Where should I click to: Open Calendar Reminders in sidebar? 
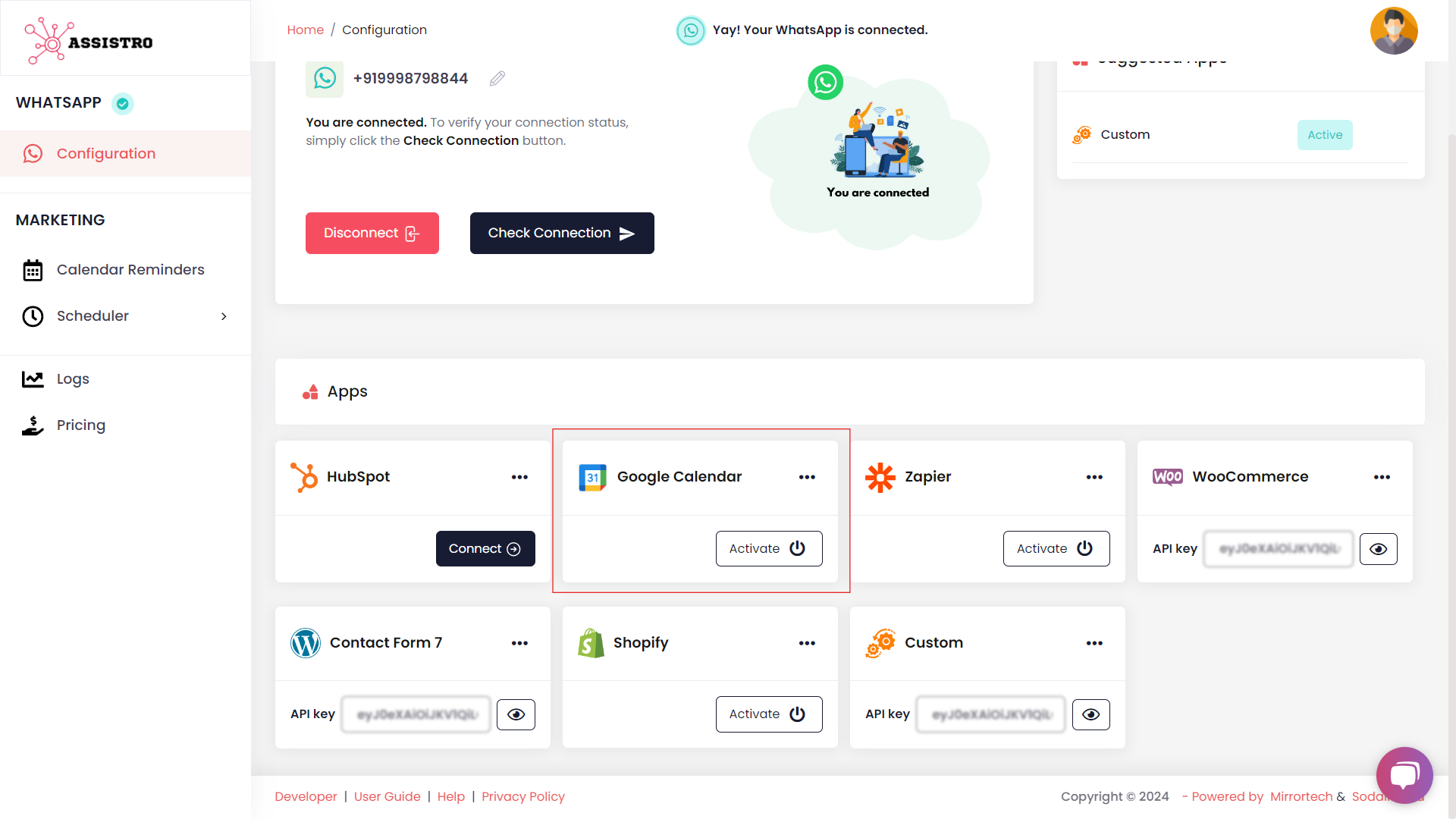coord(130,270)
